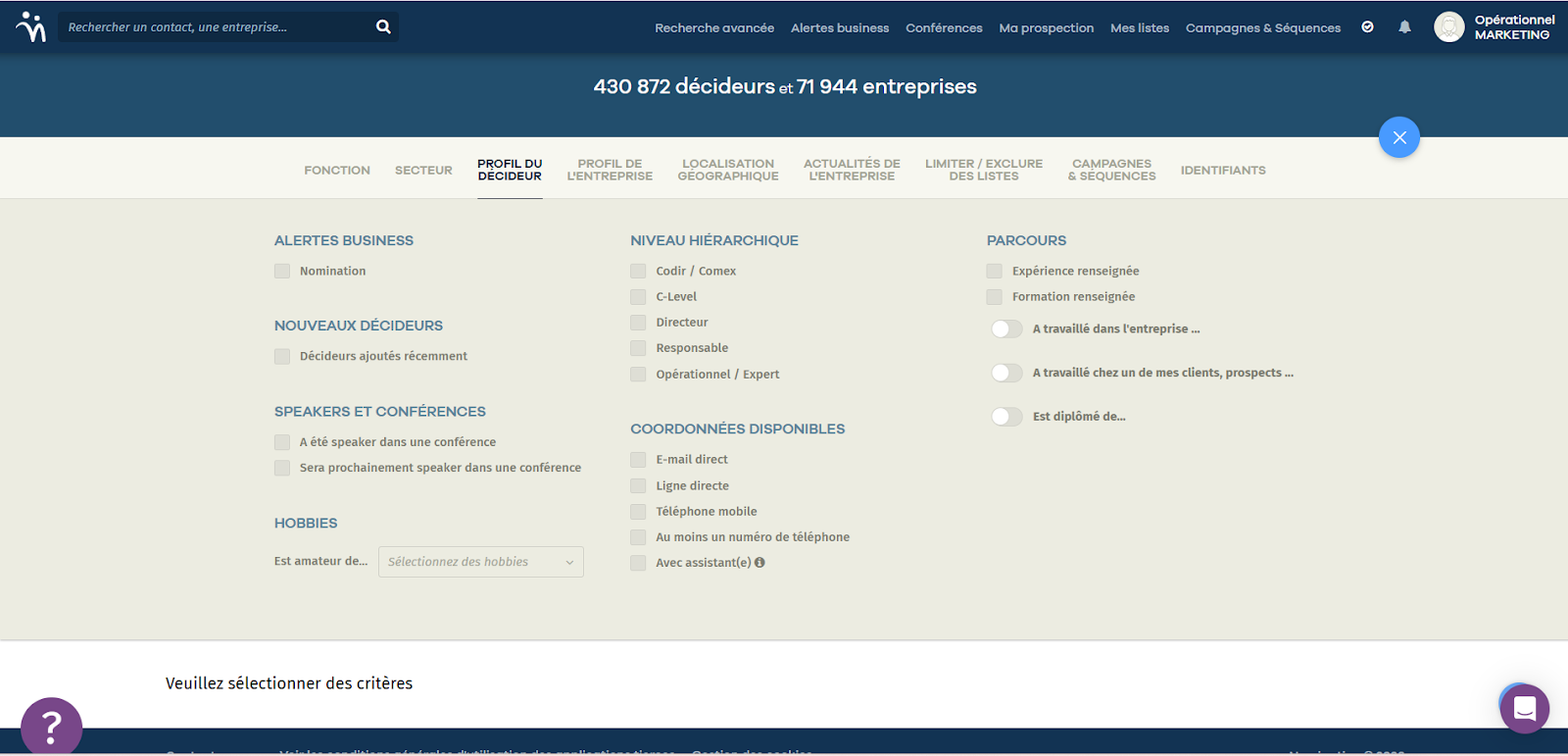Open the LOCALISATION GÉOGRAPHIQUE tab
Image resolution: width=1568 pixels, height=756 pixels.
pos(728,171)
